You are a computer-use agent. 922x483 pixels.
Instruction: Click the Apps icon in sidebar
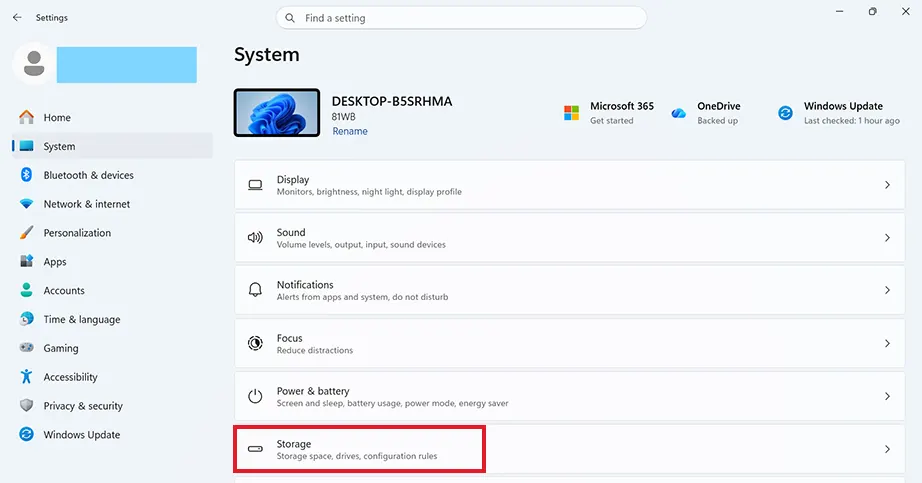26,261
